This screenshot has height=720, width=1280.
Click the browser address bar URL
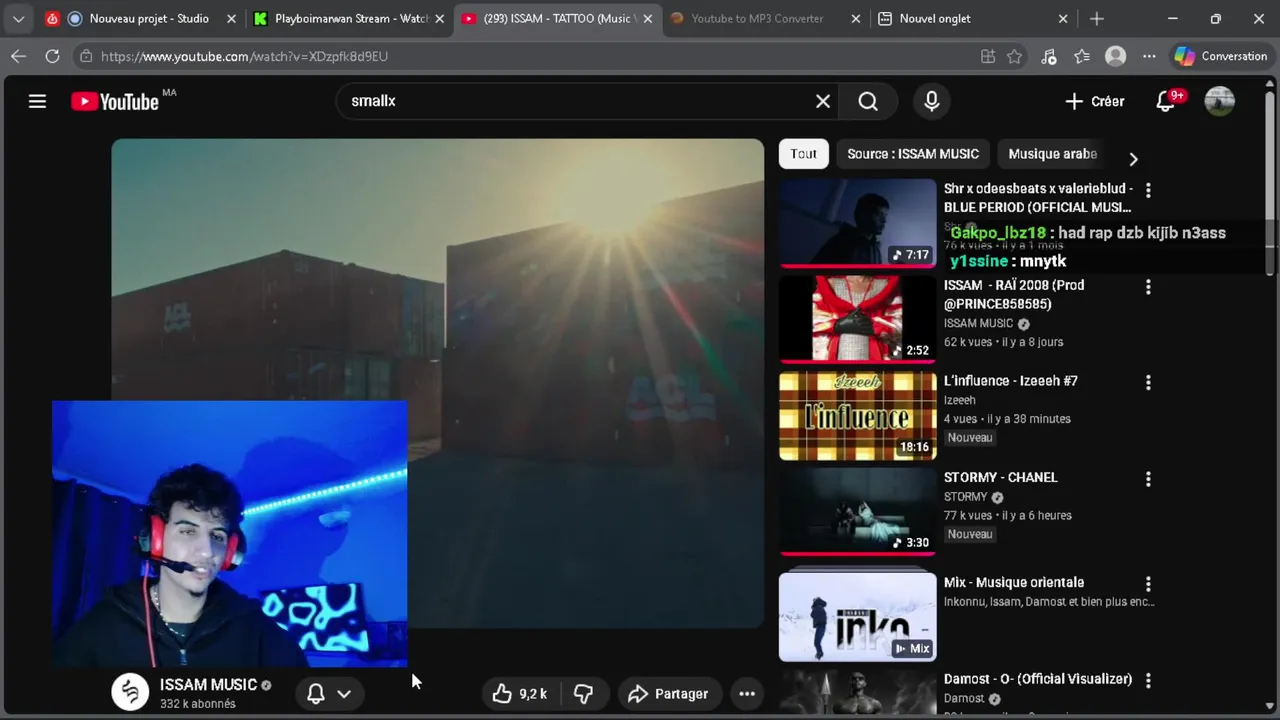coord(244,56)
